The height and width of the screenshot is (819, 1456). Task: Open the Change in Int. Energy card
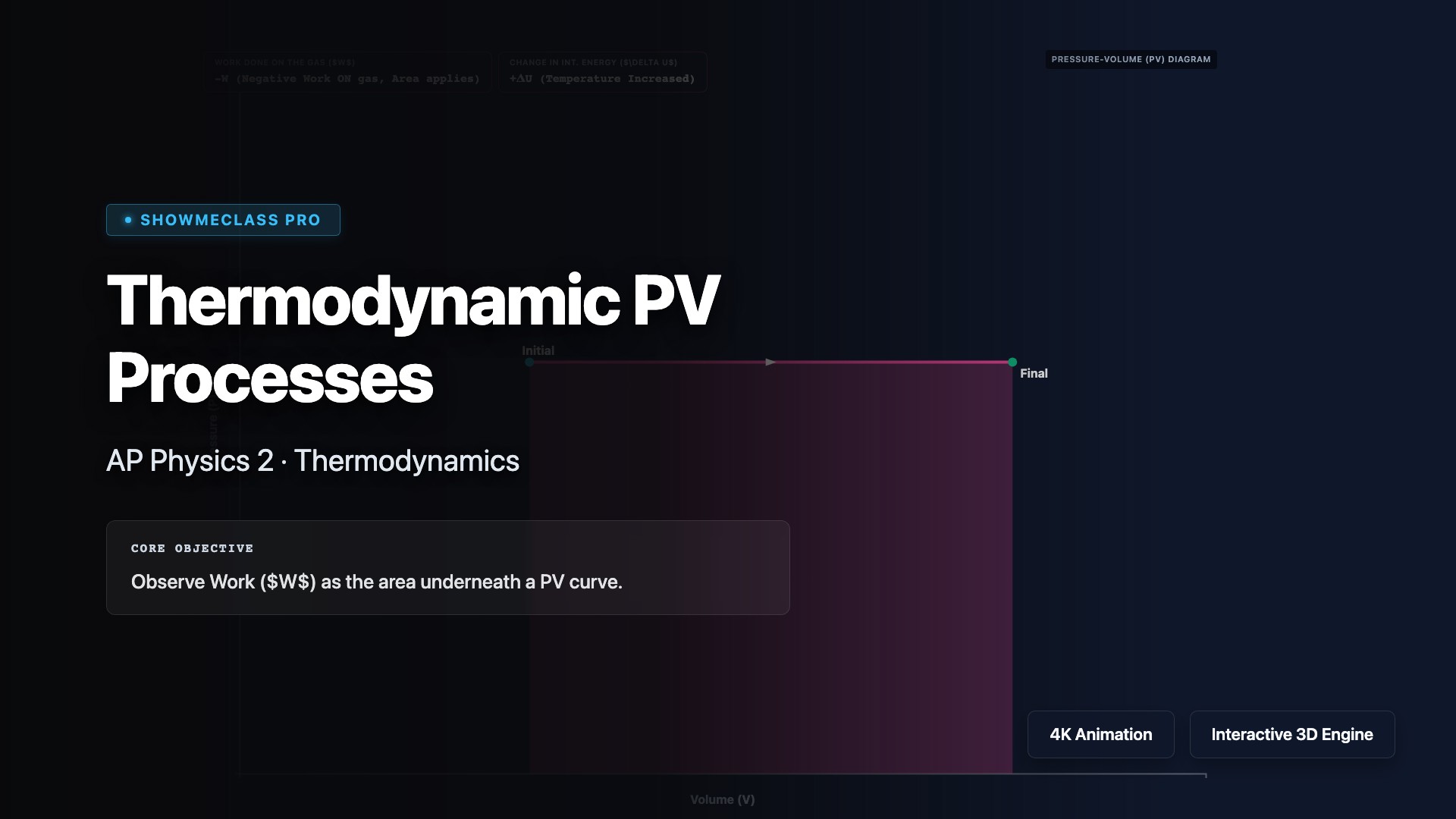click(x=602, y=71)
